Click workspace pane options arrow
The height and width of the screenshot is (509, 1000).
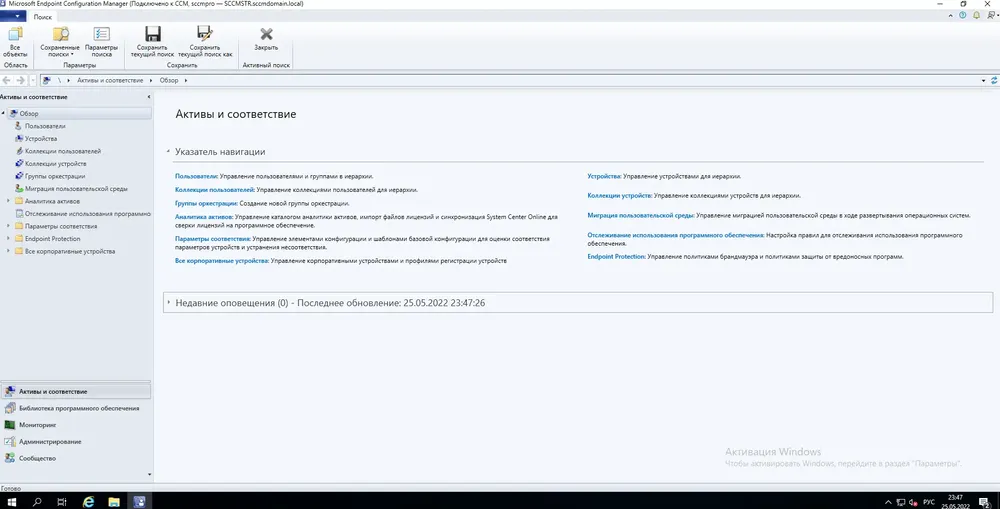point(149,475)
